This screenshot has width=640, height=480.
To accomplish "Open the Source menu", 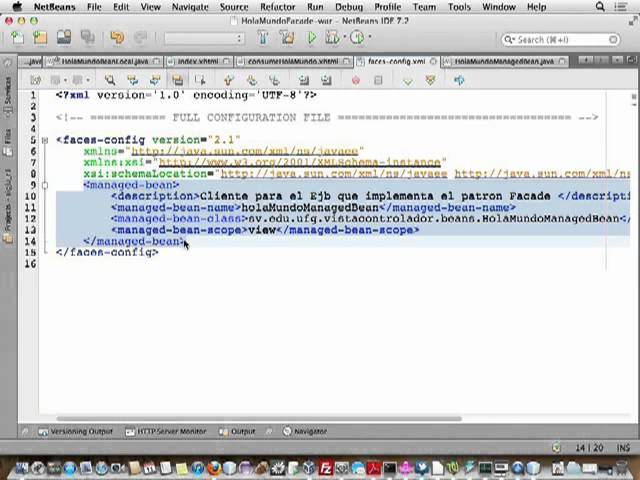I will click(234, 7).
